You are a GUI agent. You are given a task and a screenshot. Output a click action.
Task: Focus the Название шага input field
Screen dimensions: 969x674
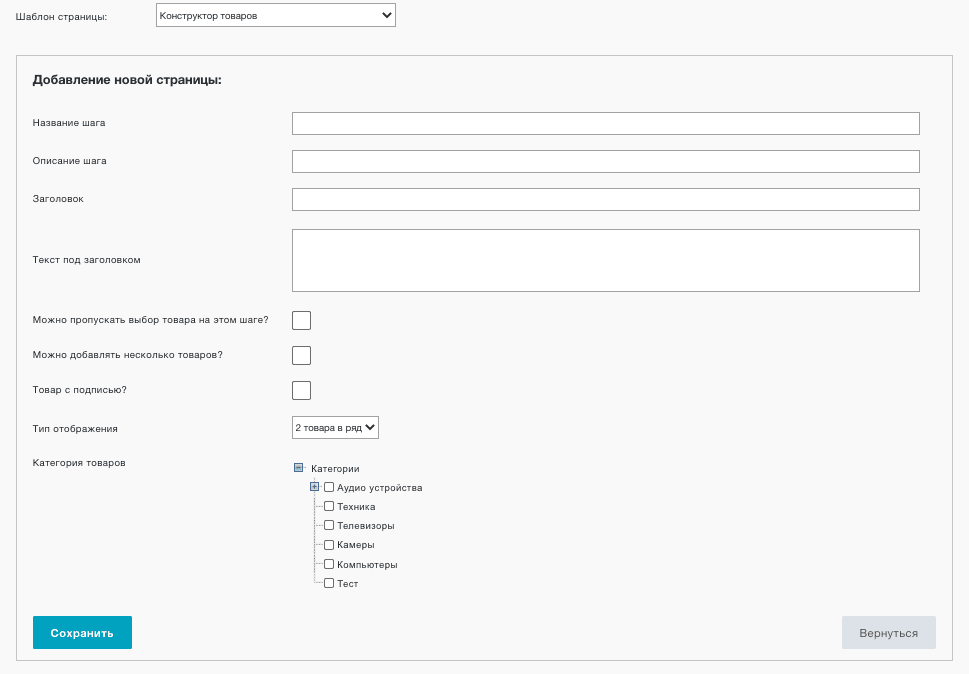click(606, 124)
